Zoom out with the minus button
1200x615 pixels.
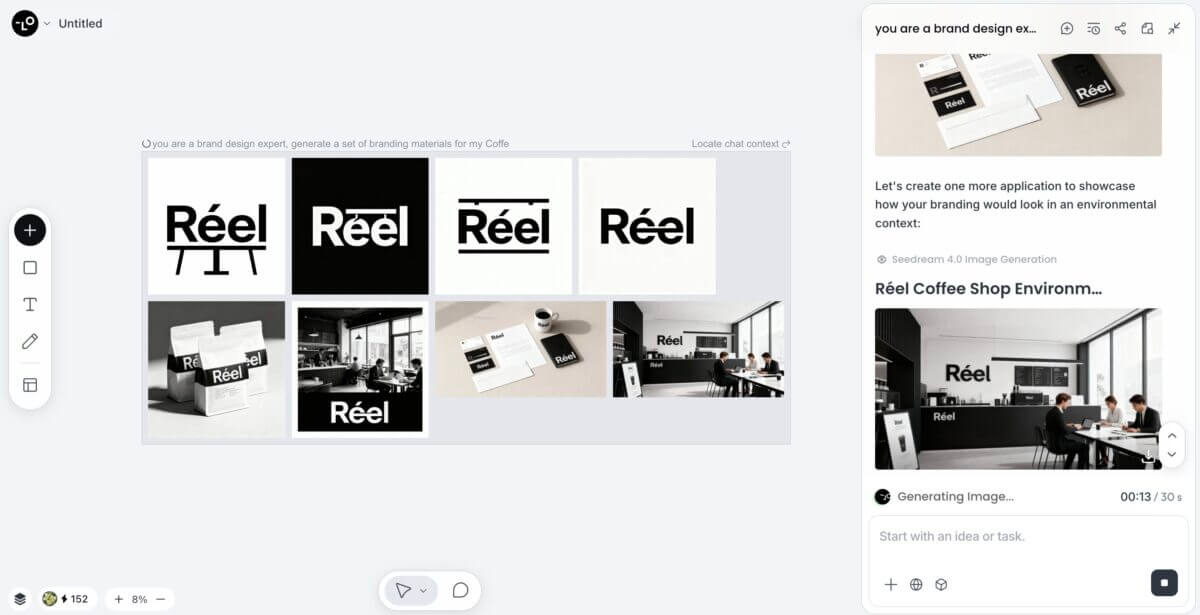pyautogui.click(x=160, y=599)
